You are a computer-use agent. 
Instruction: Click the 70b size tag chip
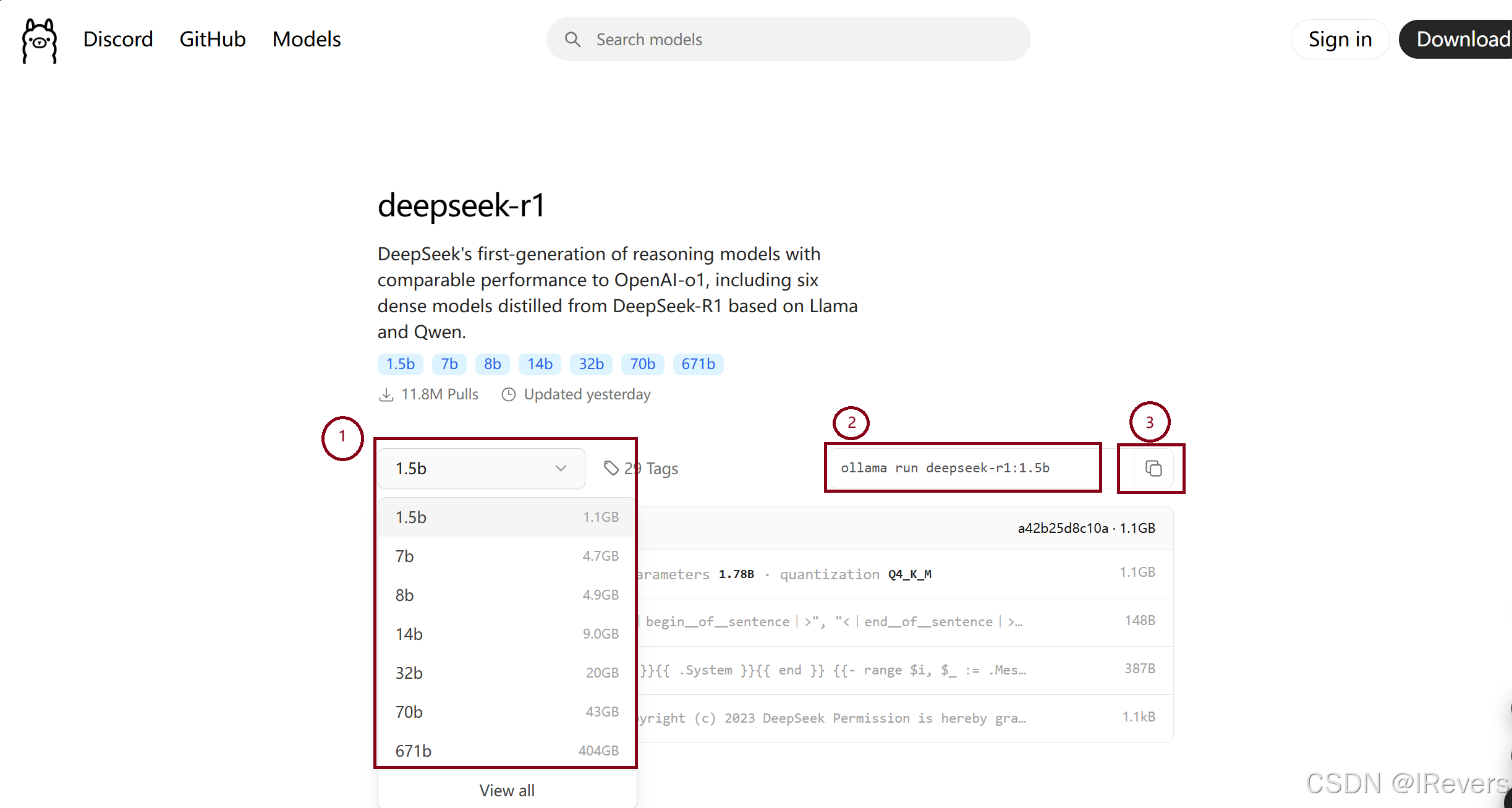642,364
